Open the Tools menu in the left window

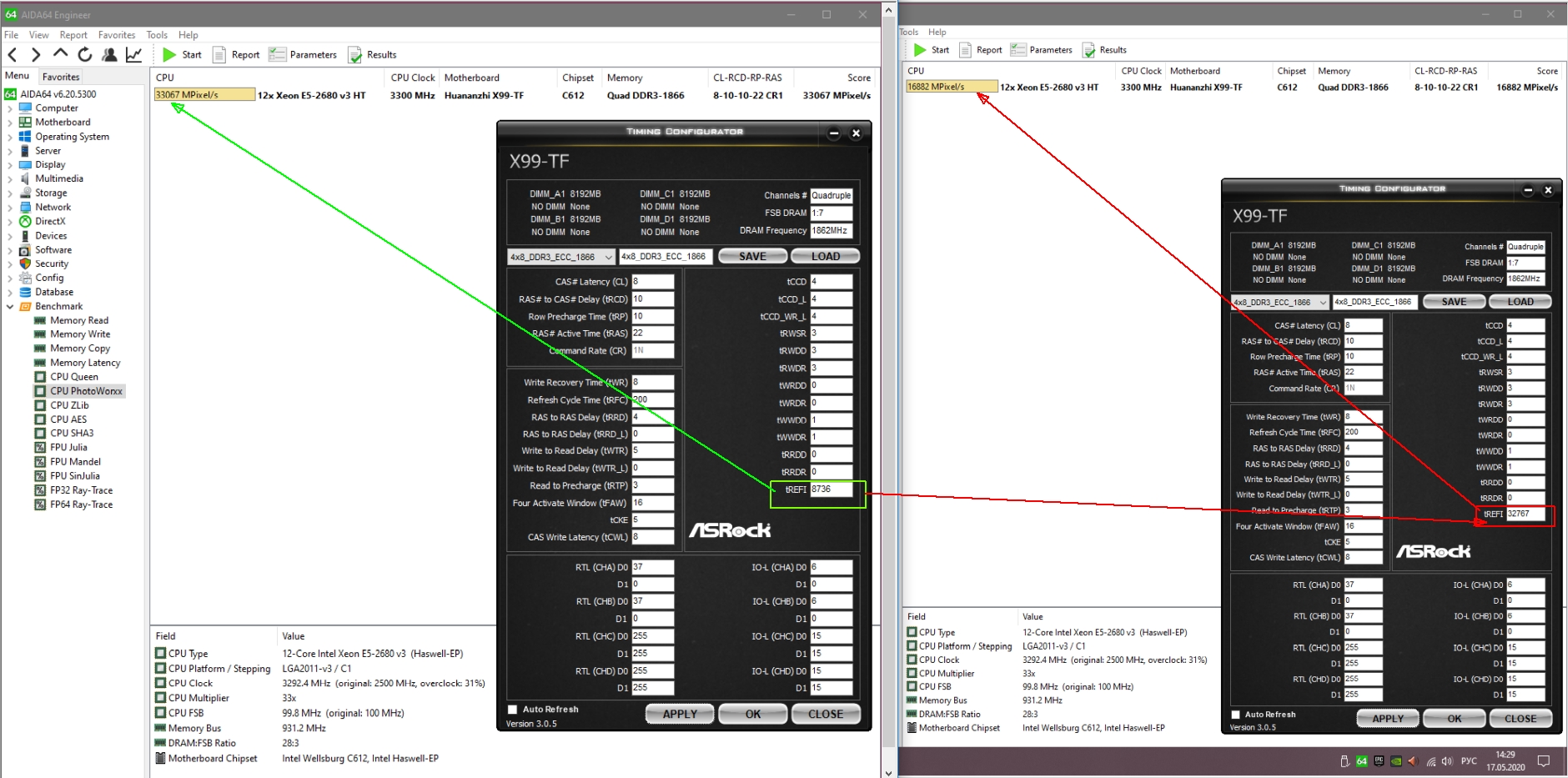157,35
